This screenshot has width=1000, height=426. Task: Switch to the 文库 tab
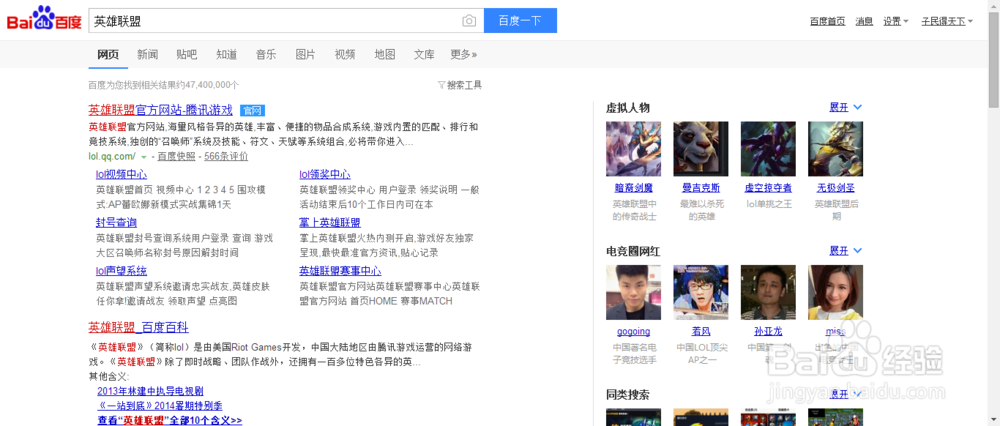coord(424,54)
